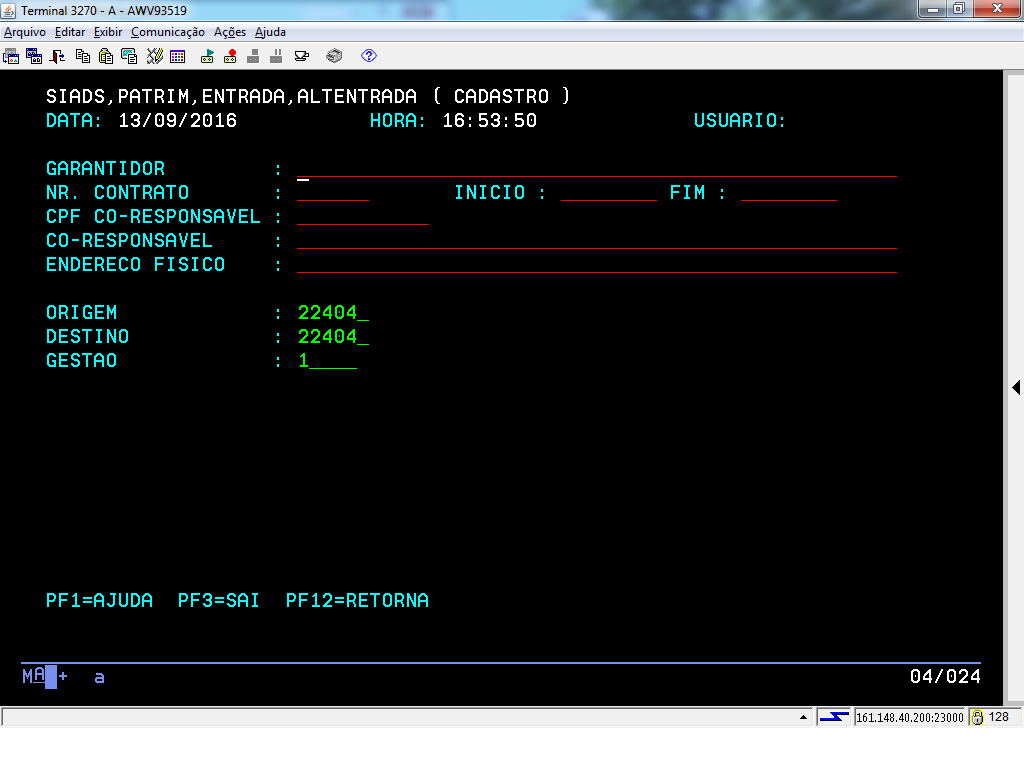The image size is (1024, 768).
Task: Click the play macro icon
Action: pos(207,56)
